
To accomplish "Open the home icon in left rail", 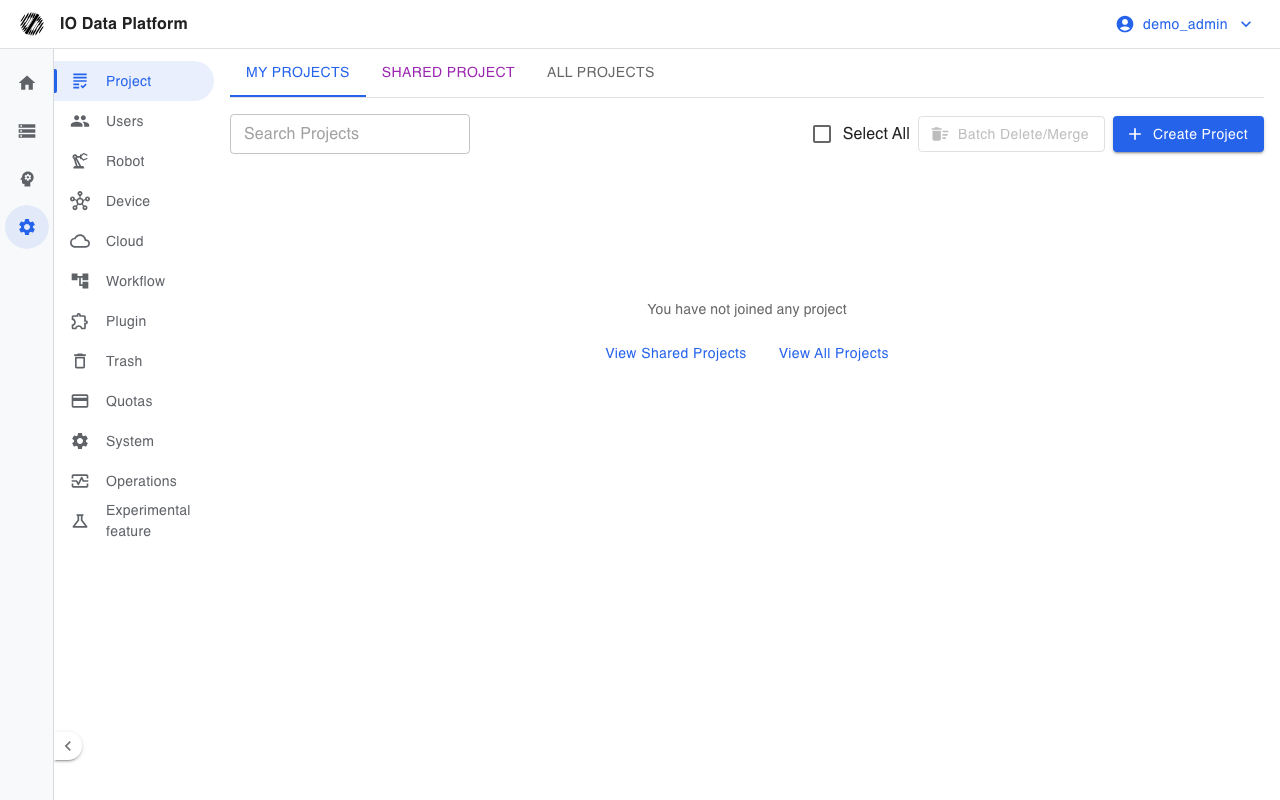I will coord(27,83).
